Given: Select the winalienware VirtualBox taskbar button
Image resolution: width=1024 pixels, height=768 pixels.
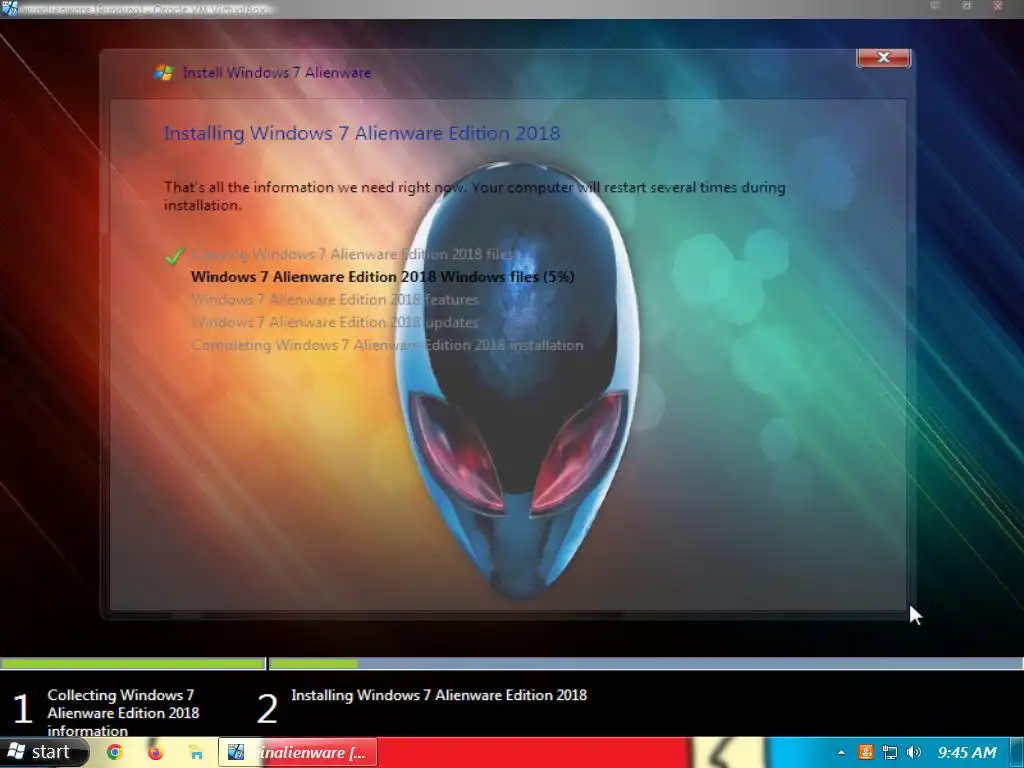Looking at the screenshot, I should [297, 752].
